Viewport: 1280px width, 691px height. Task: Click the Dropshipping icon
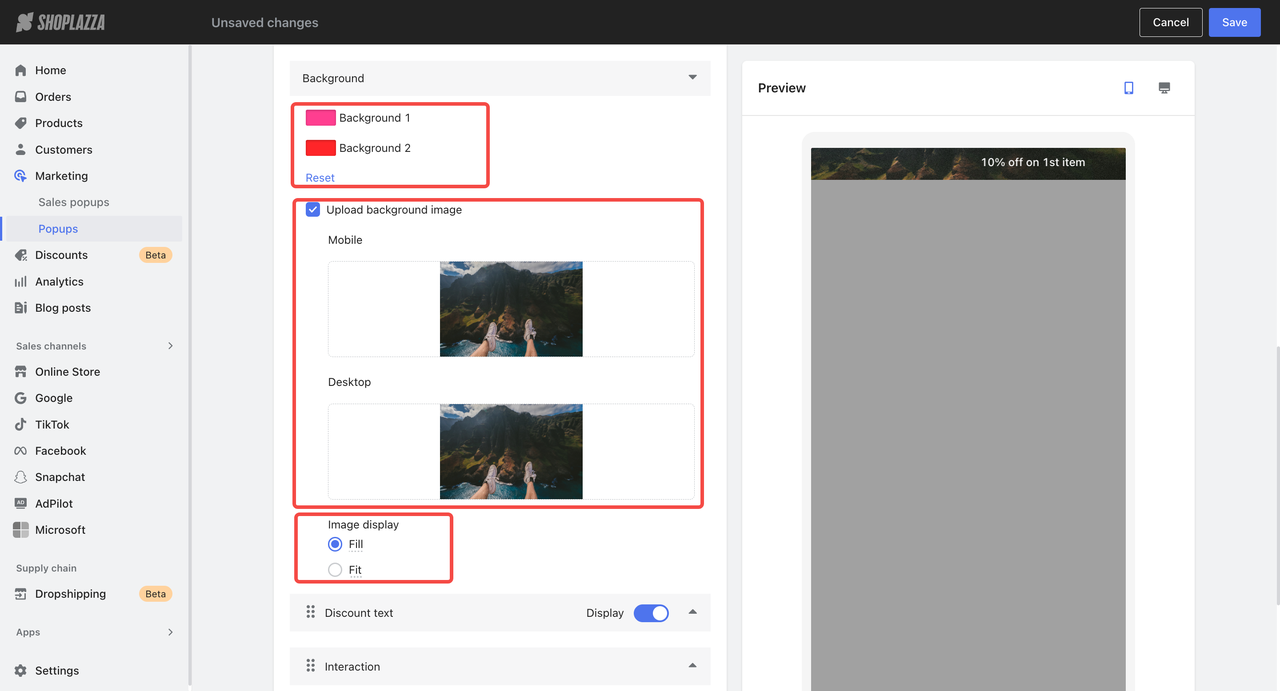[21, 594]
